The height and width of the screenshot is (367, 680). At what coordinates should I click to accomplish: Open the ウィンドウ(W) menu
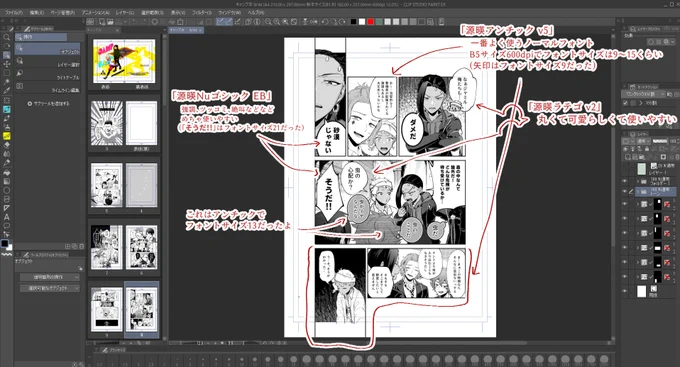click(229, 13)
